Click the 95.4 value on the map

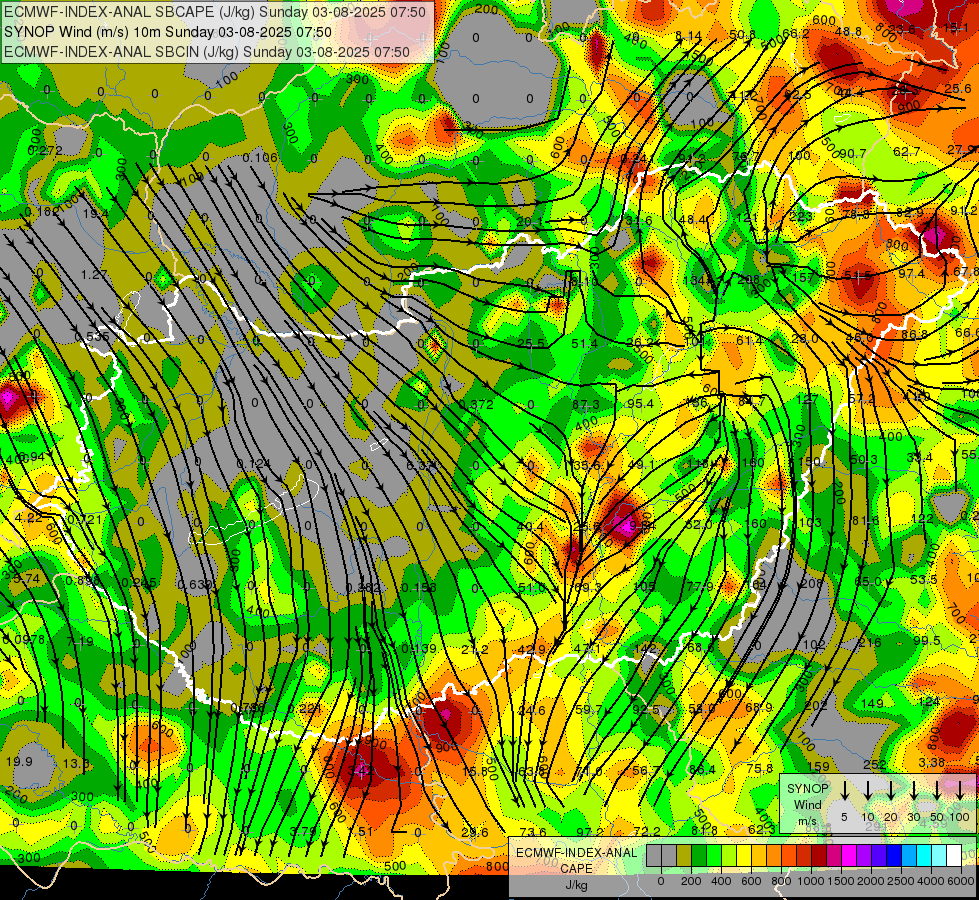click(x=640, y=403)
